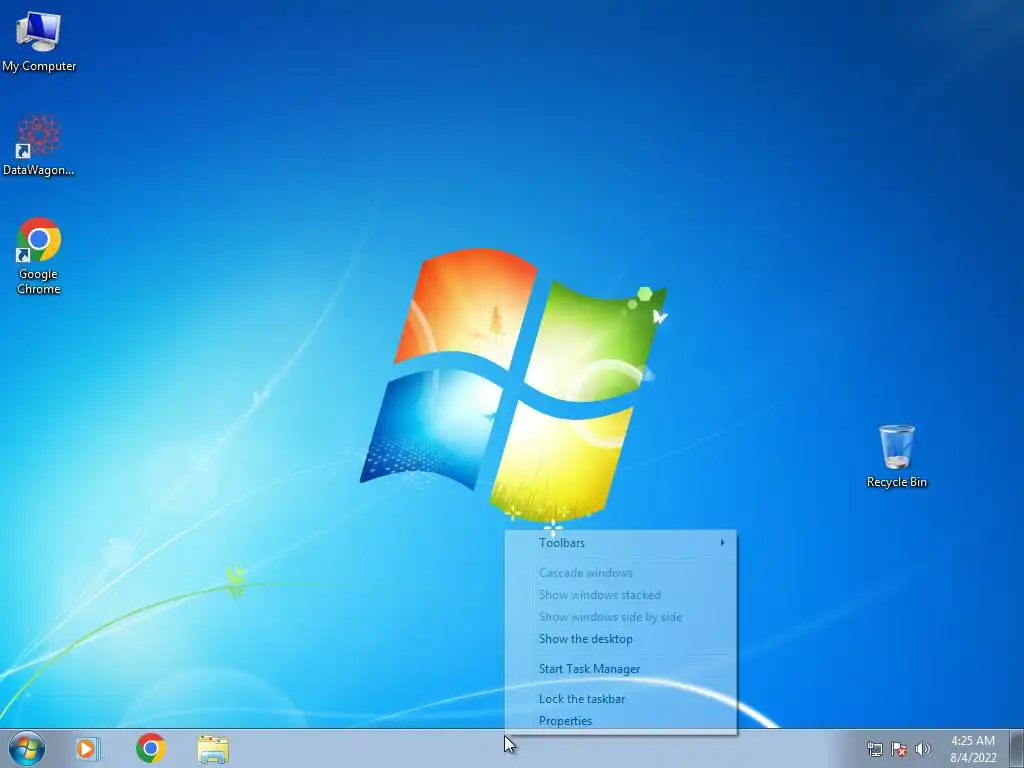
Task: Toggle Lock the taskbar option
Action: (621, 699)
